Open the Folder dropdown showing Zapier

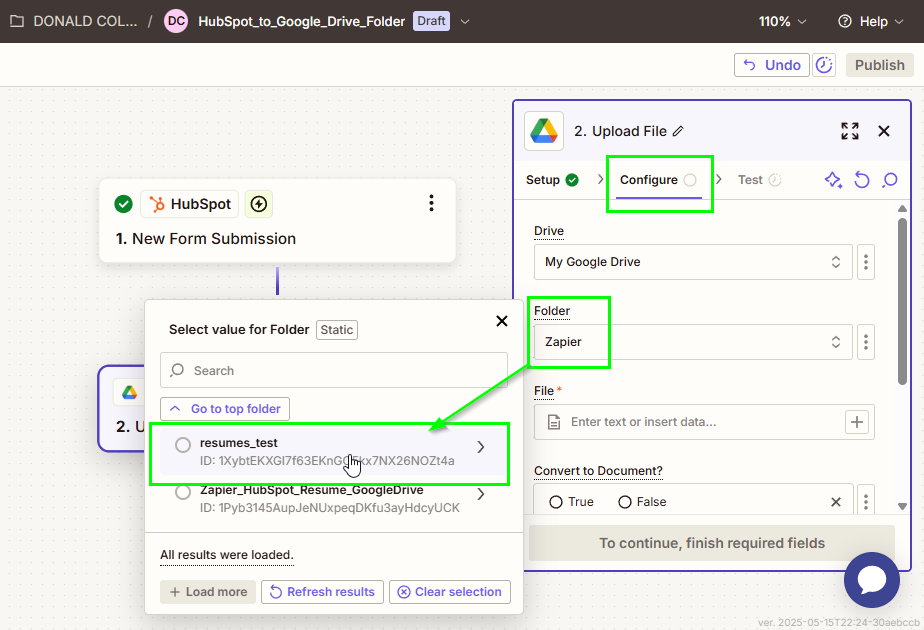point(693,342)
